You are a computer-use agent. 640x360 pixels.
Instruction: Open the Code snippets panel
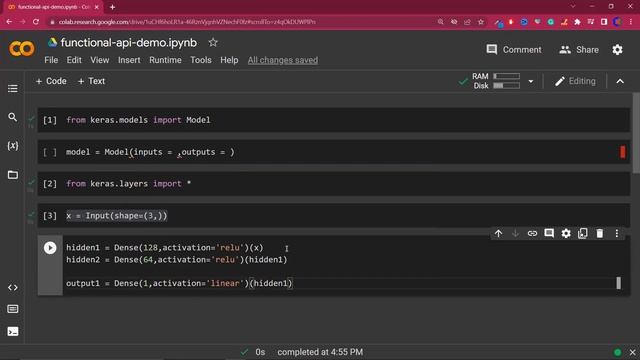[13, 287]
